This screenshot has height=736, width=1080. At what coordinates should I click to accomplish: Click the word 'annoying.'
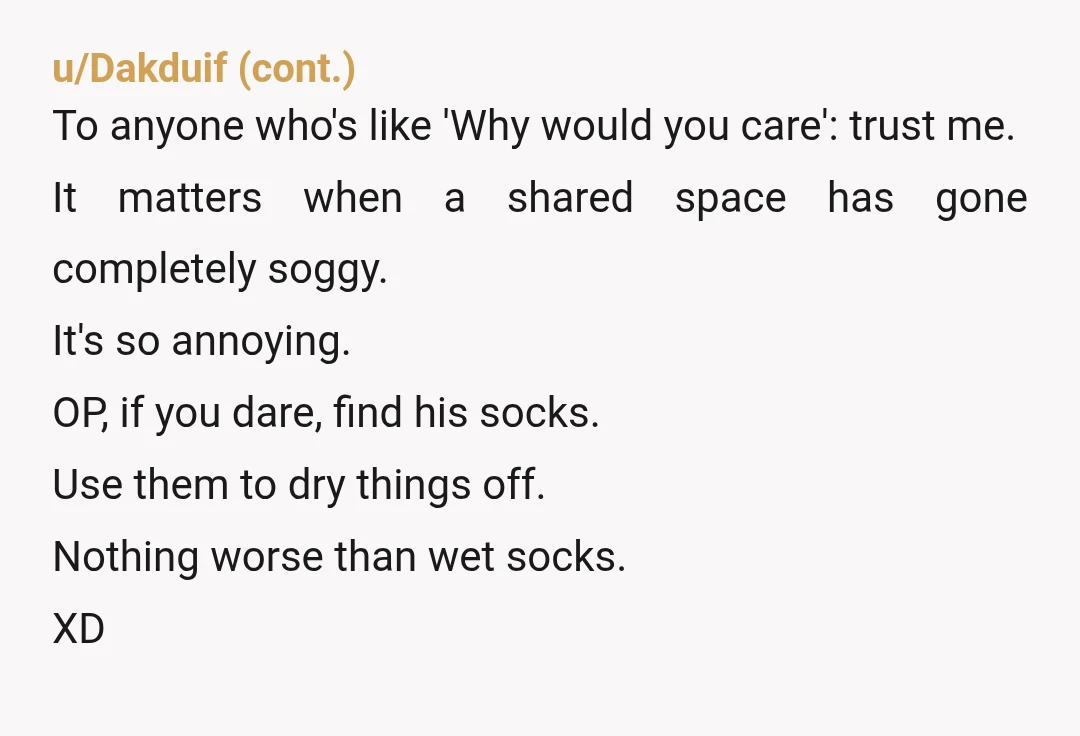pos(261,342)
